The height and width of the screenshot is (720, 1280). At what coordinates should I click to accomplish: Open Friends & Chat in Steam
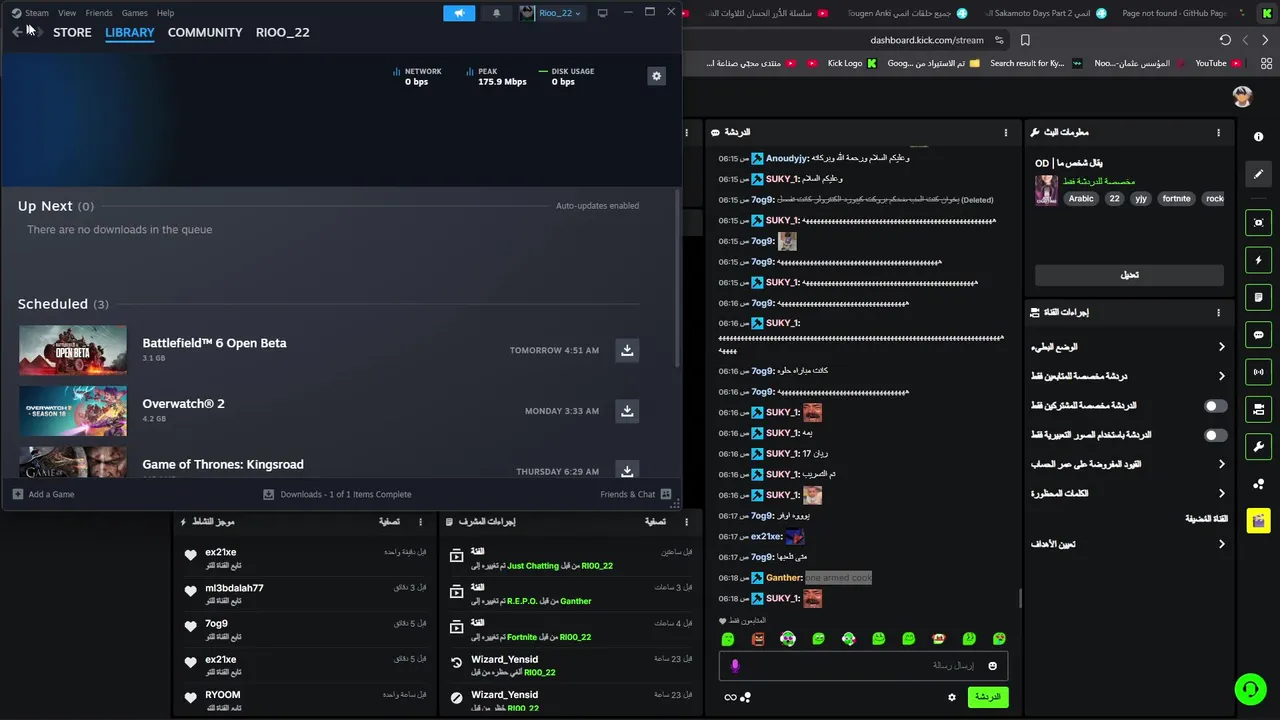(636, 494)
